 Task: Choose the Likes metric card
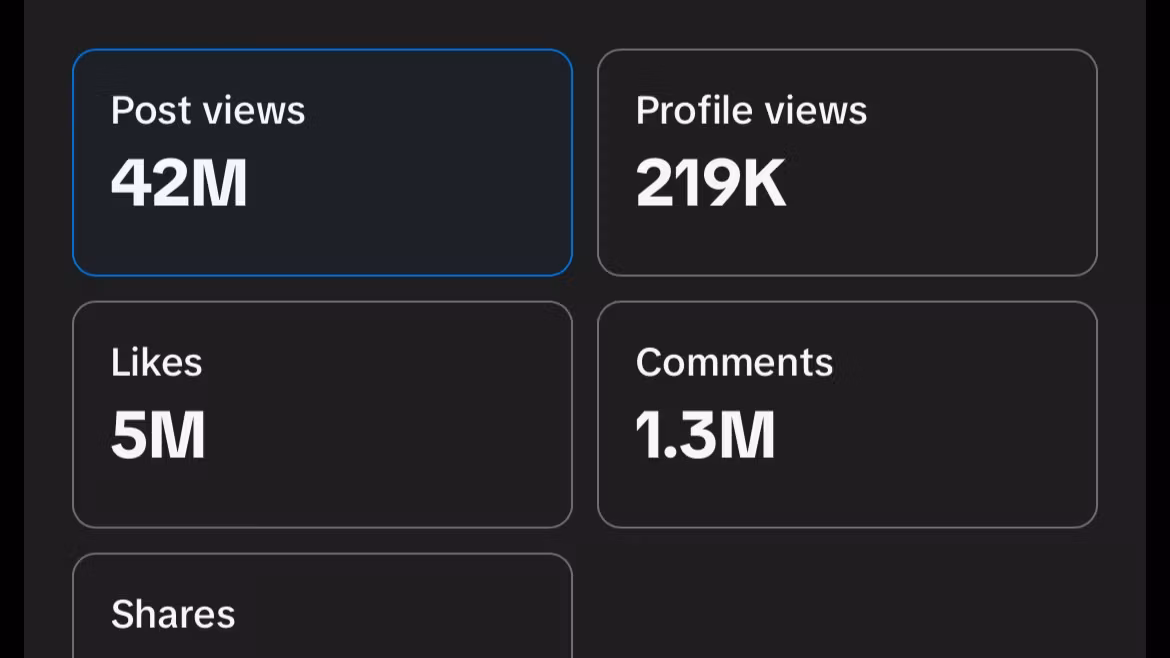click(322, 414)
